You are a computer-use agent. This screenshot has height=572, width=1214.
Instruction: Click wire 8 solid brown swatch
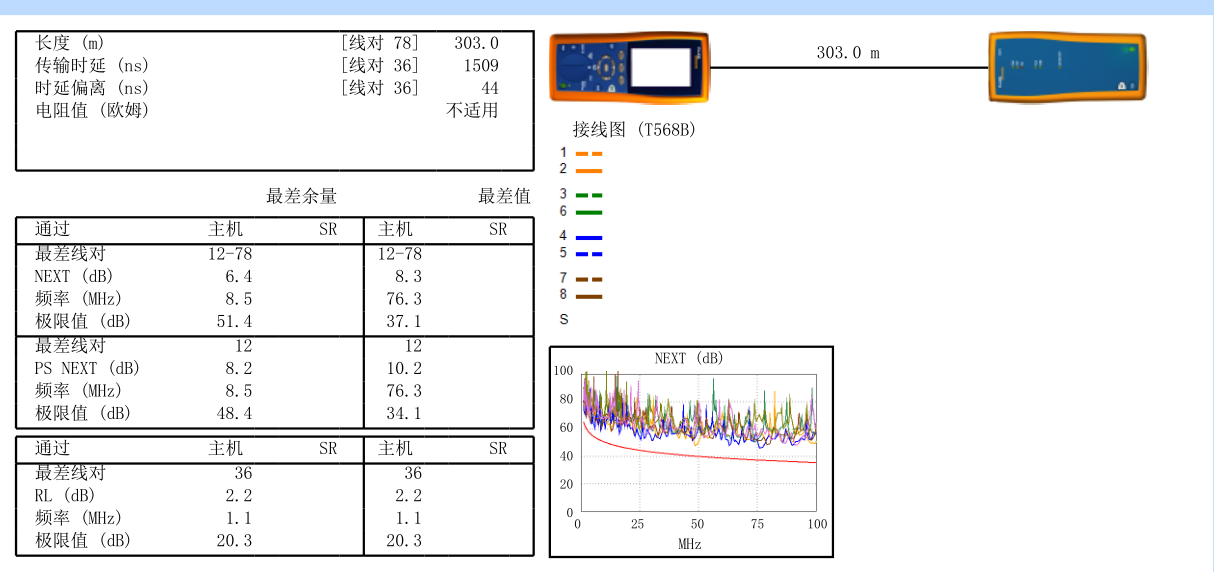589,296
